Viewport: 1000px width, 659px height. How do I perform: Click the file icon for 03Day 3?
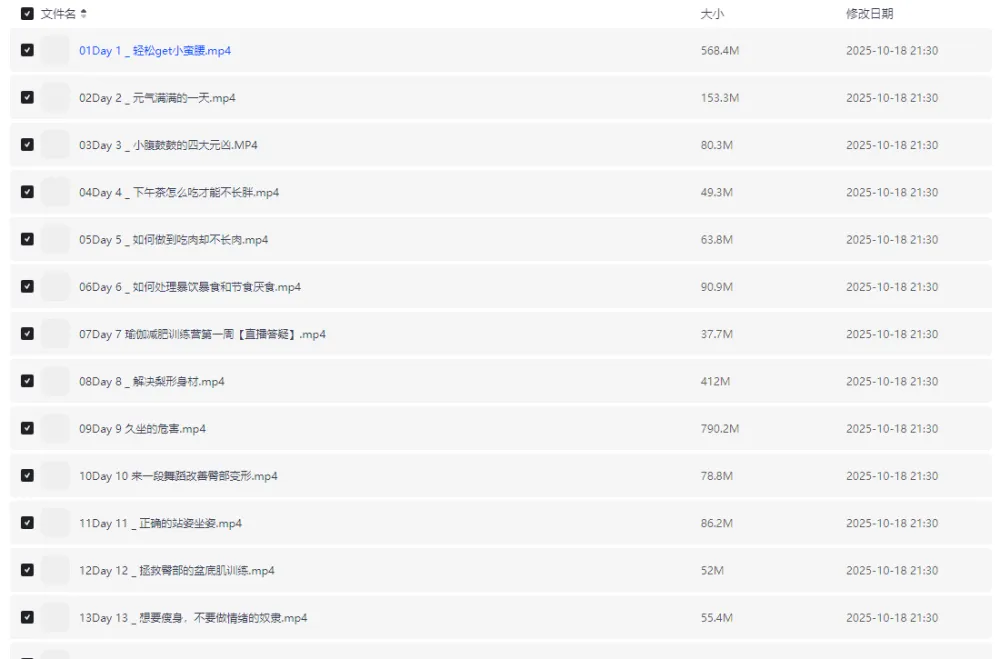tap(56, 145)
